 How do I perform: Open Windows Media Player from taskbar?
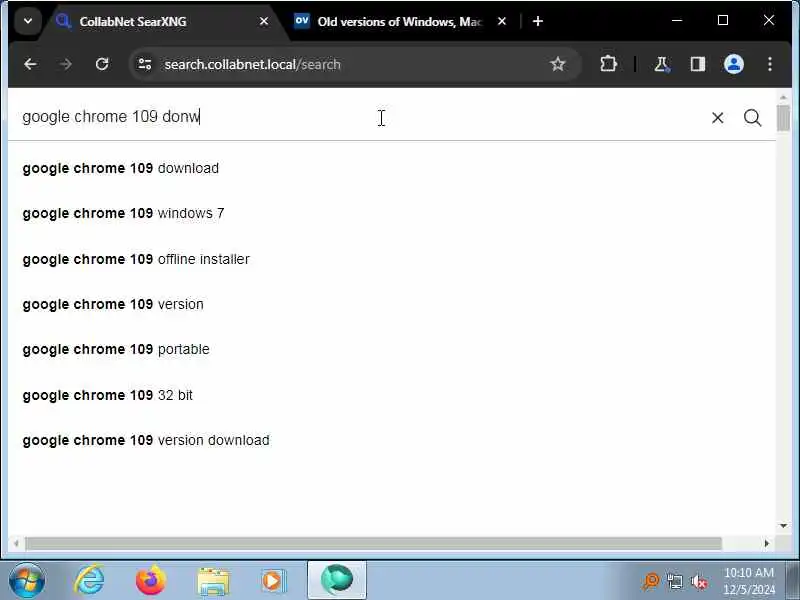tap(274, 582)
